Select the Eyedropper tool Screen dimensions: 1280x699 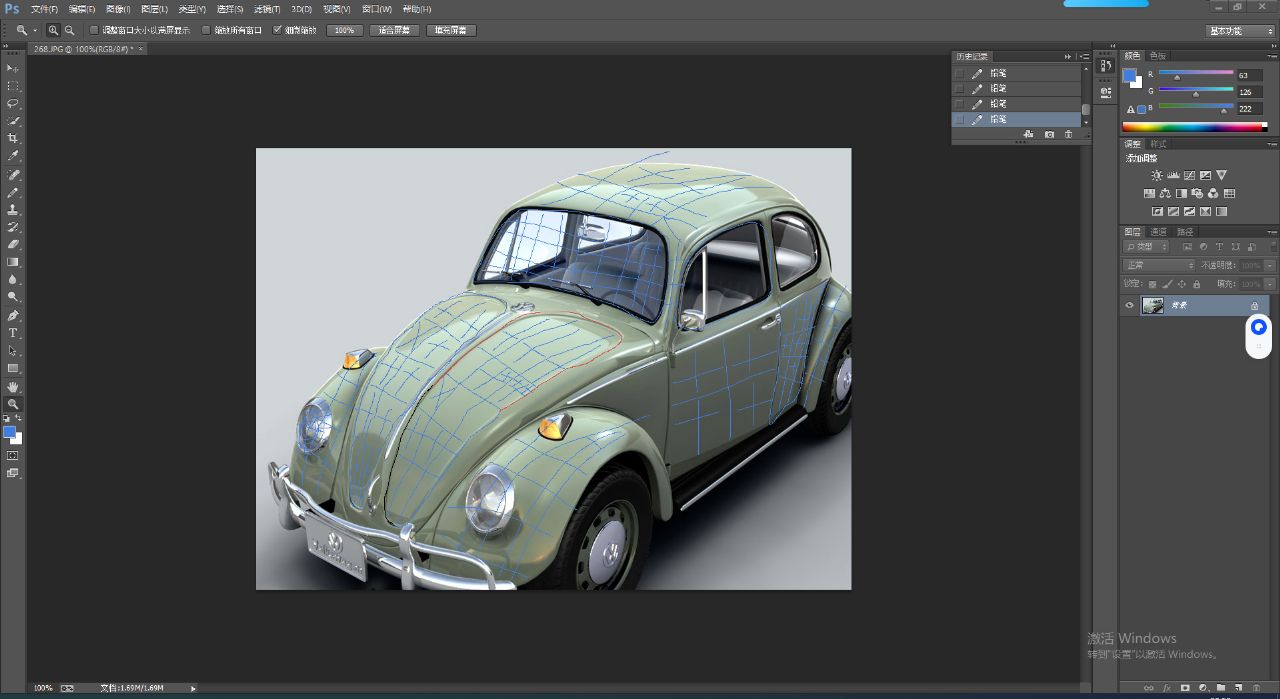tap(13, 156)
